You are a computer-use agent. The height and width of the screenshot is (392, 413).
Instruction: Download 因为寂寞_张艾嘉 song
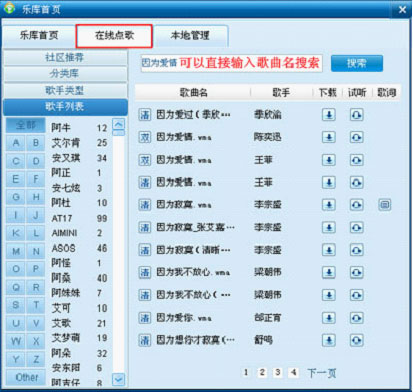(x=329, y=228)
